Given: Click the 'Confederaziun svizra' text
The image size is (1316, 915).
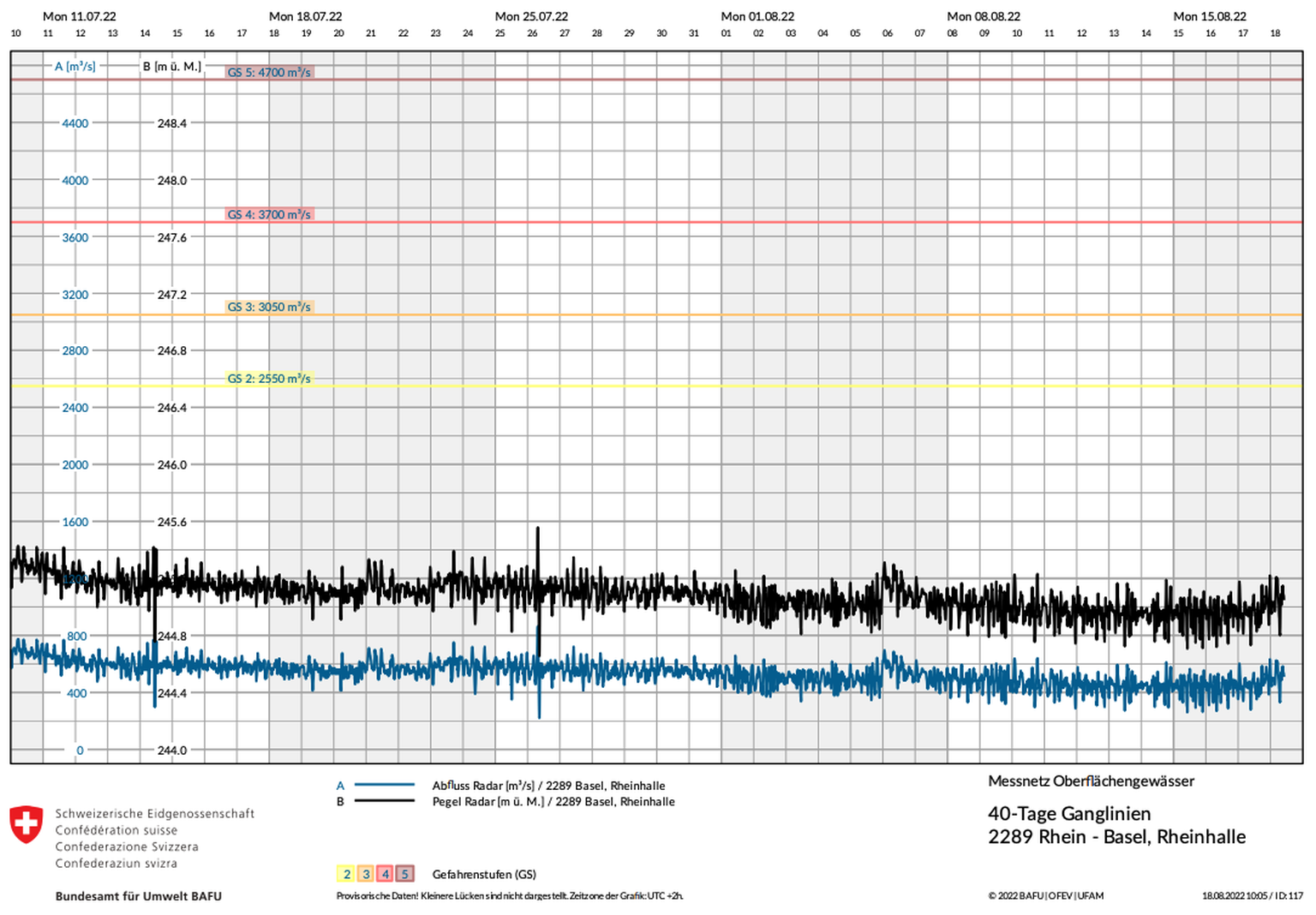Looking at the screenshot, I should click(117, 863).
